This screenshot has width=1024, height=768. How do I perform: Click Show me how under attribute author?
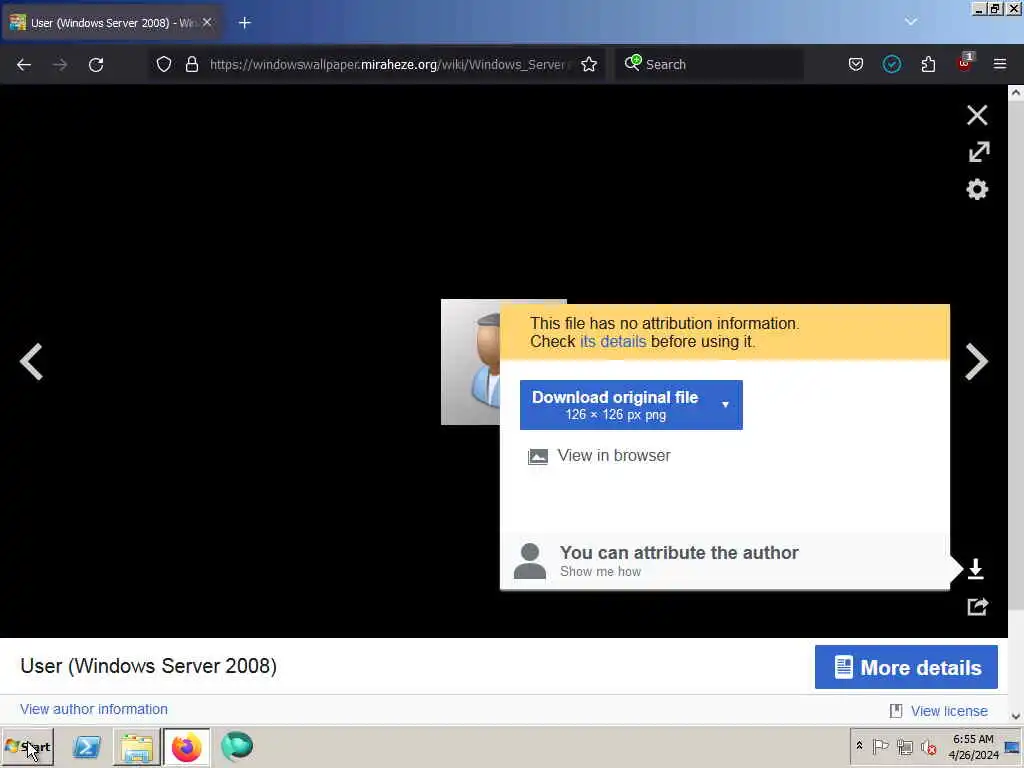[600, 571]
